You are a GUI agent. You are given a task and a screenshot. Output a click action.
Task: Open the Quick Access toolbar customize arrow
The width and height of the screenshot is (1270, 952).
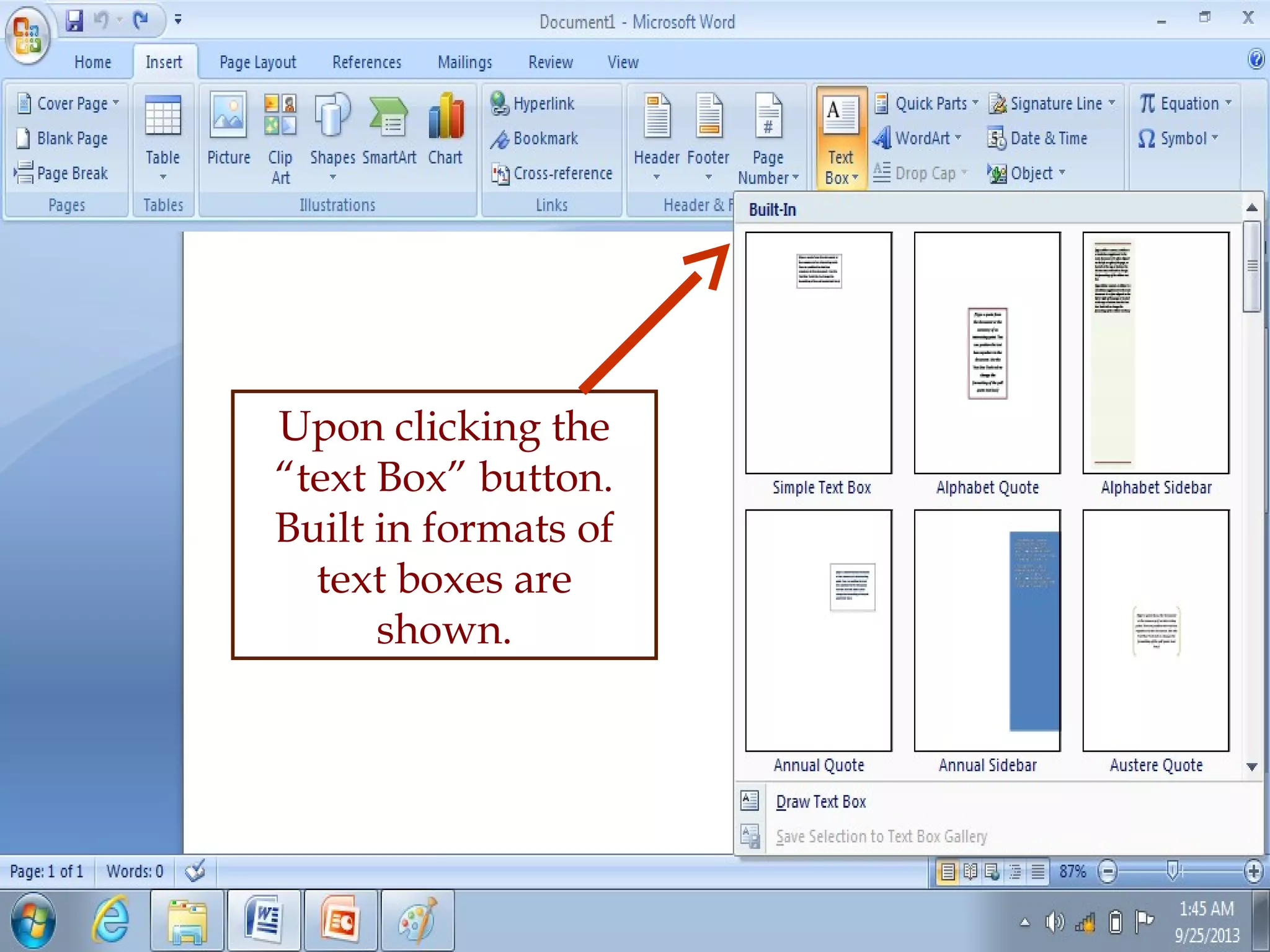(178, 20)
